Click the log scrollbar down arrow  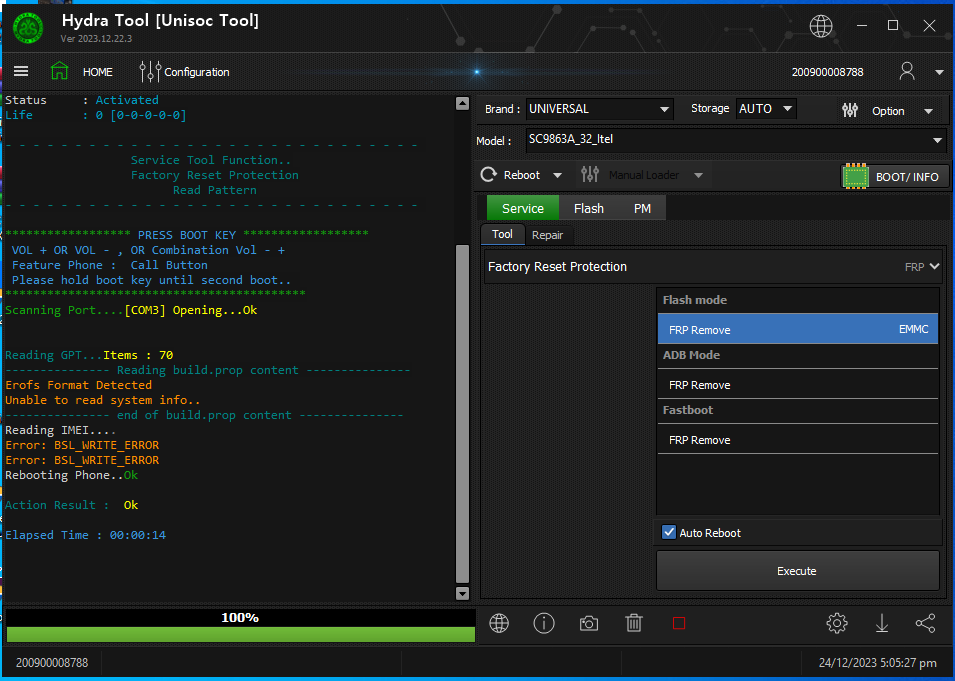pyautogui.click(x=462, y=593)
